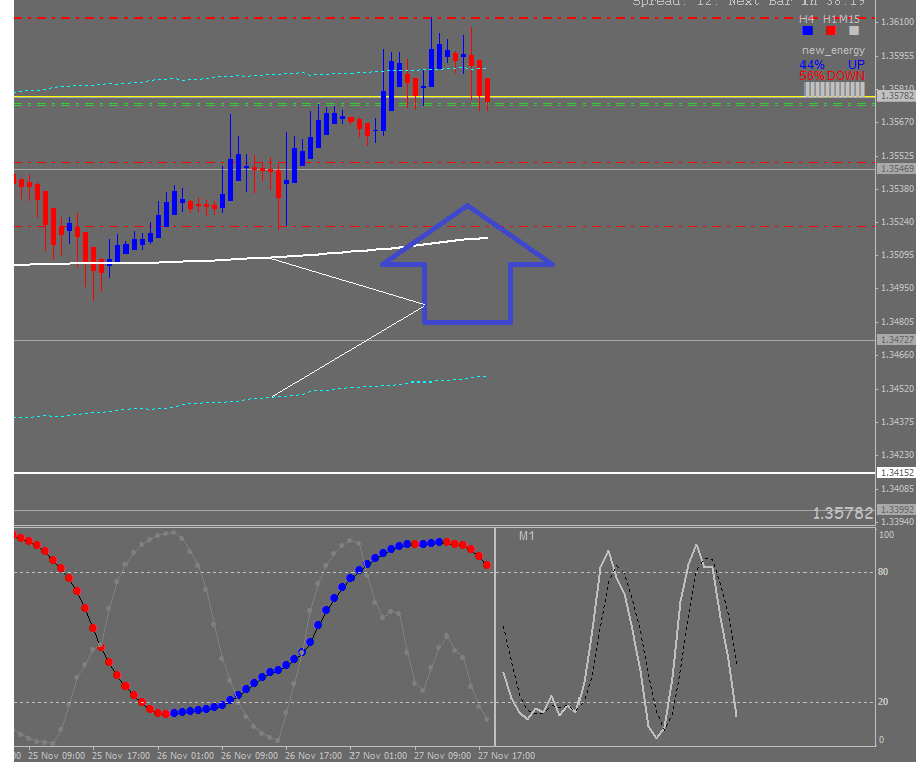Click the 1.34375 price scale label
Screen dimensions: 916x762
[x=897, y=421]
